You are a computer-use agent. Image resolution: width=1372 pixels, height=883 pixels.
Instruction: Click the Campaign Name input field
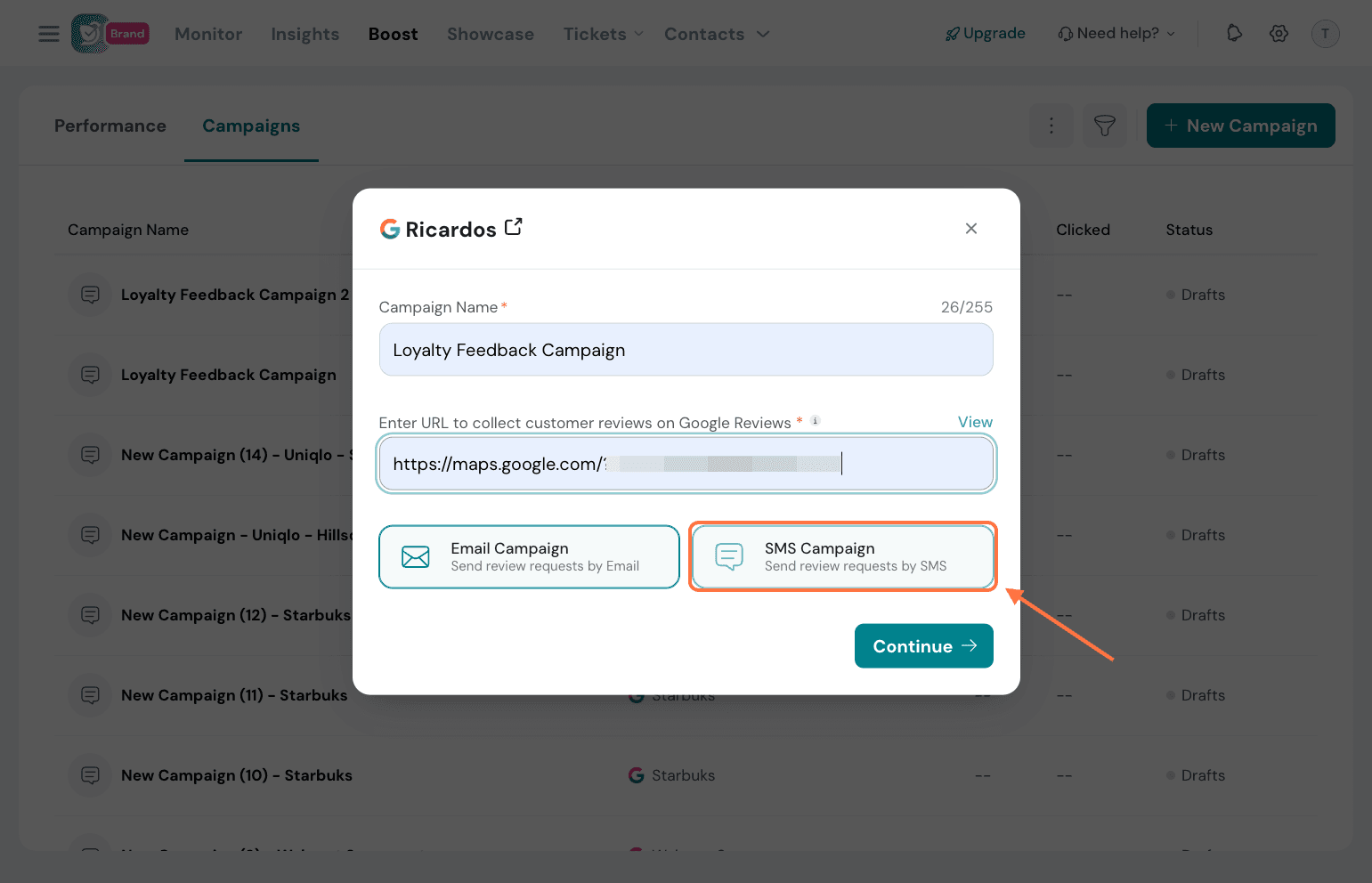(686, 350)
